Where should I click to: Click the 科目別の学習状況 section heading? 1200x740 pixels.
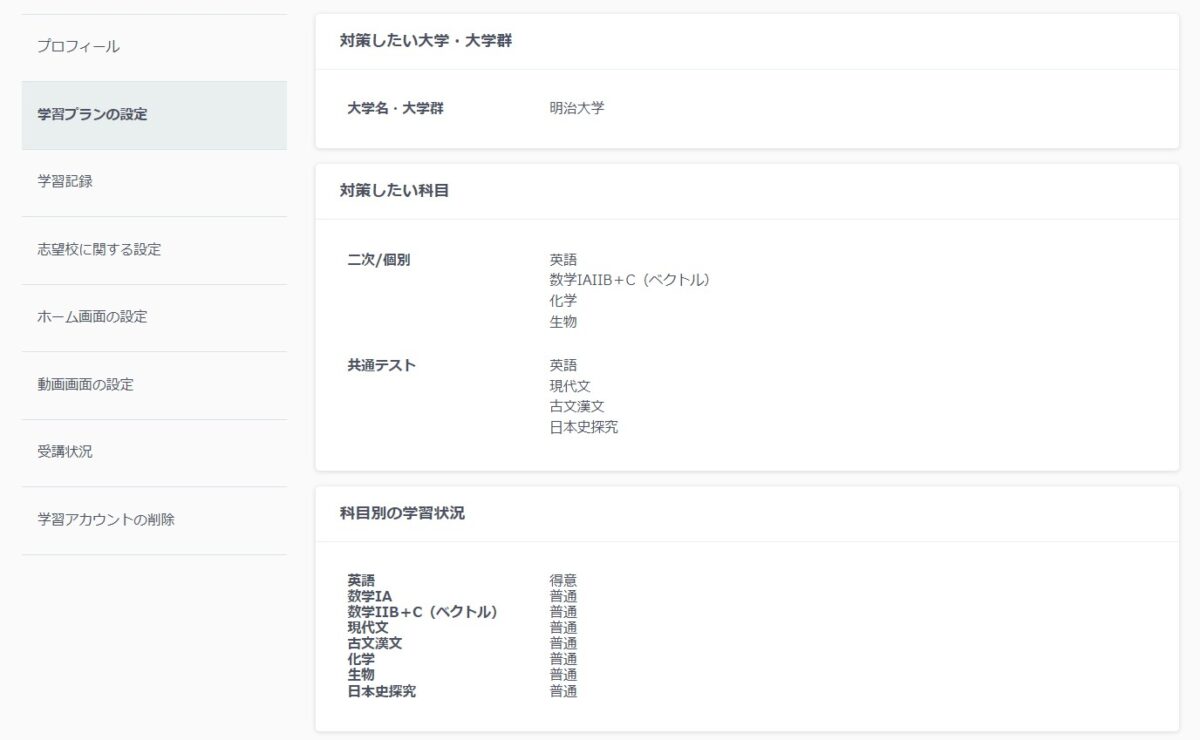tap(402, 514)
